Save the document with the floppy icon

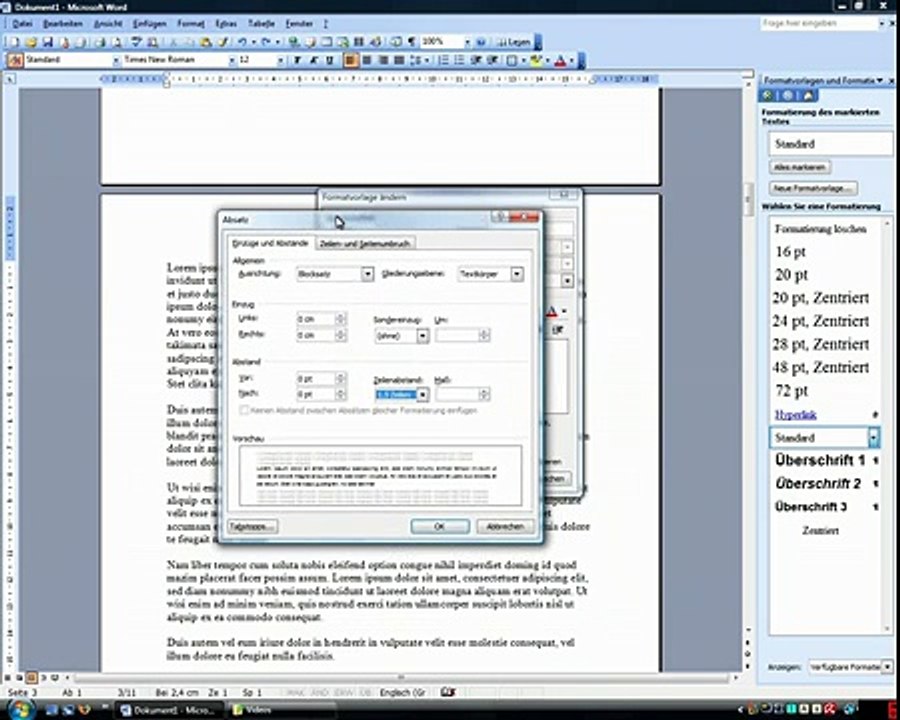pos(48,42)
